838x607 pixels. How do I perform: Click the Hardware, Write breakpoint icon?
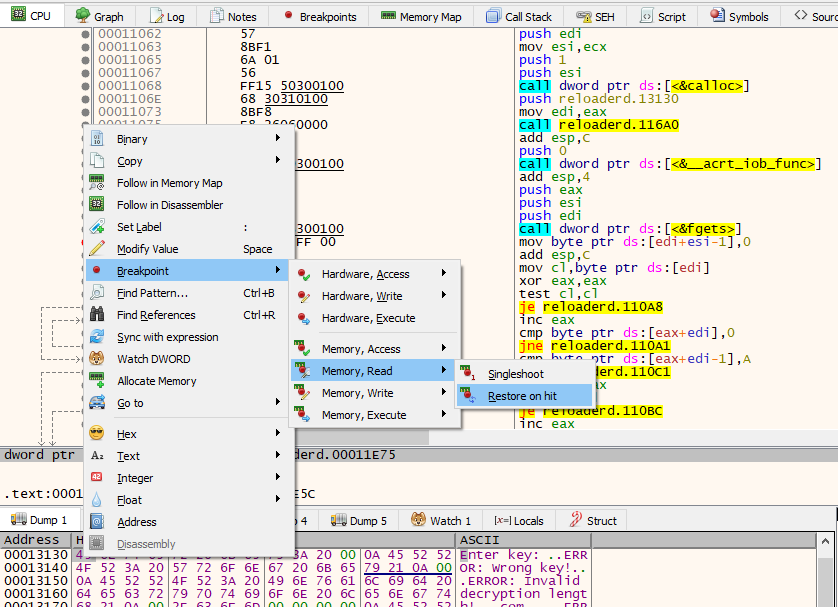pos(303,296)
